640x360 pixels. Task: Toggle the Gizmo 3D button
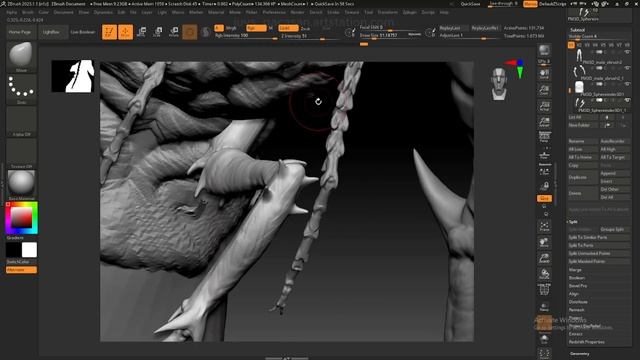click(190, 32)
